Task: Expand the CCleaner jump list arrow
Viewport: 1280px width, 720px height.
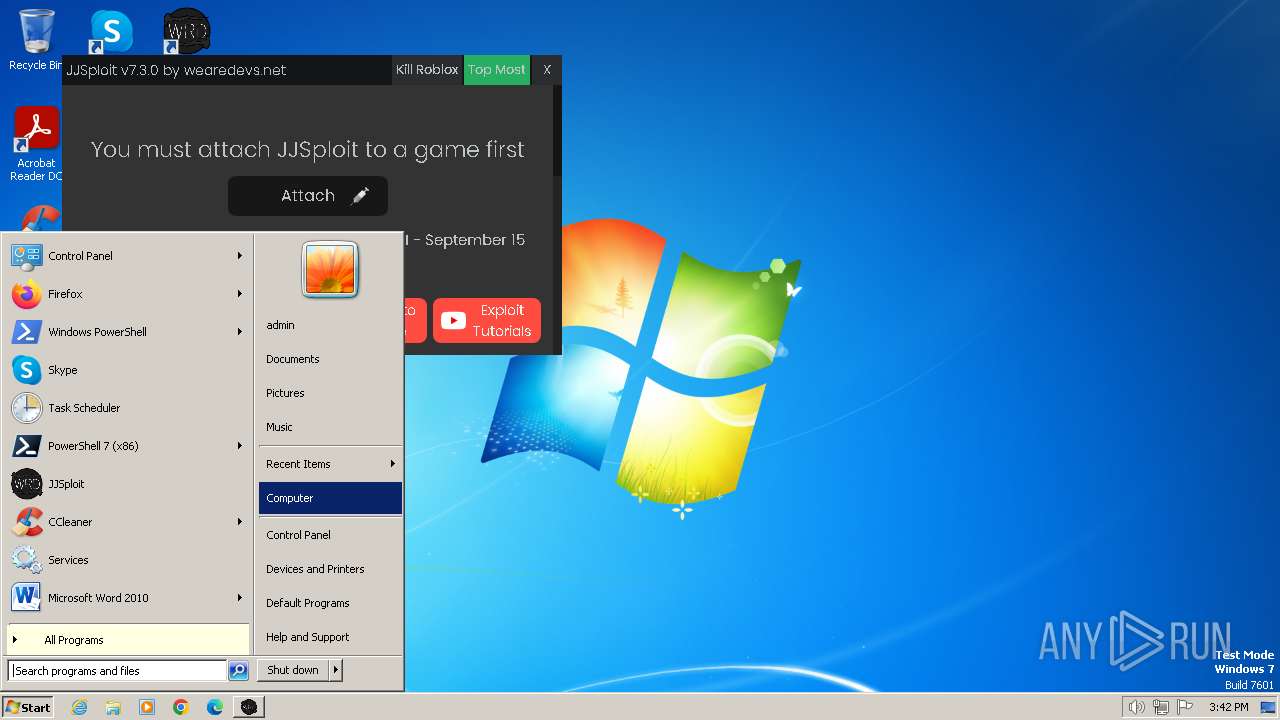Action: tap(240, 522)
